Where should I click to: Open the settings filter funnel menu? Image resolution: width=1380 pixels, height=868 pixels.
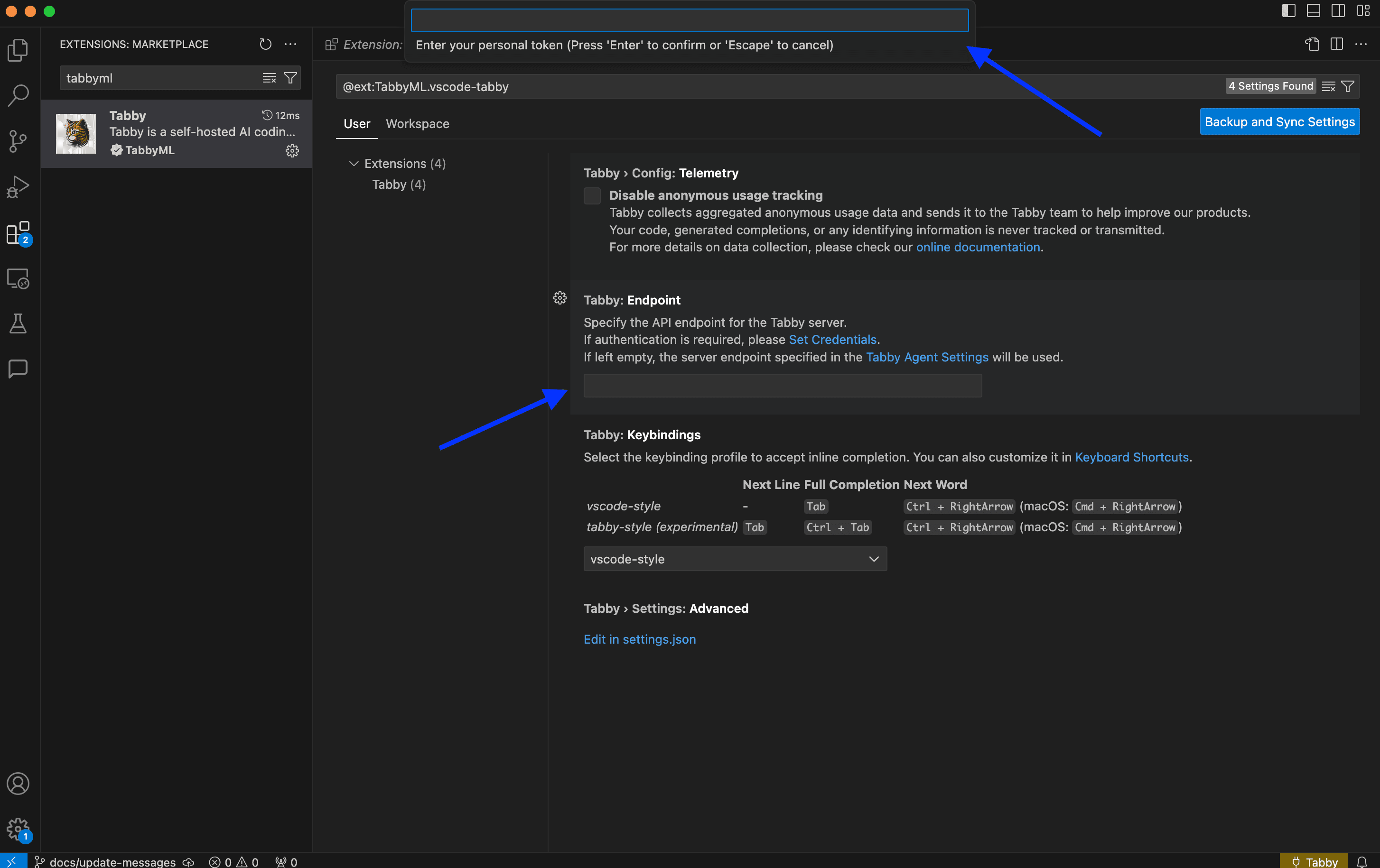tap(1348, 86)
